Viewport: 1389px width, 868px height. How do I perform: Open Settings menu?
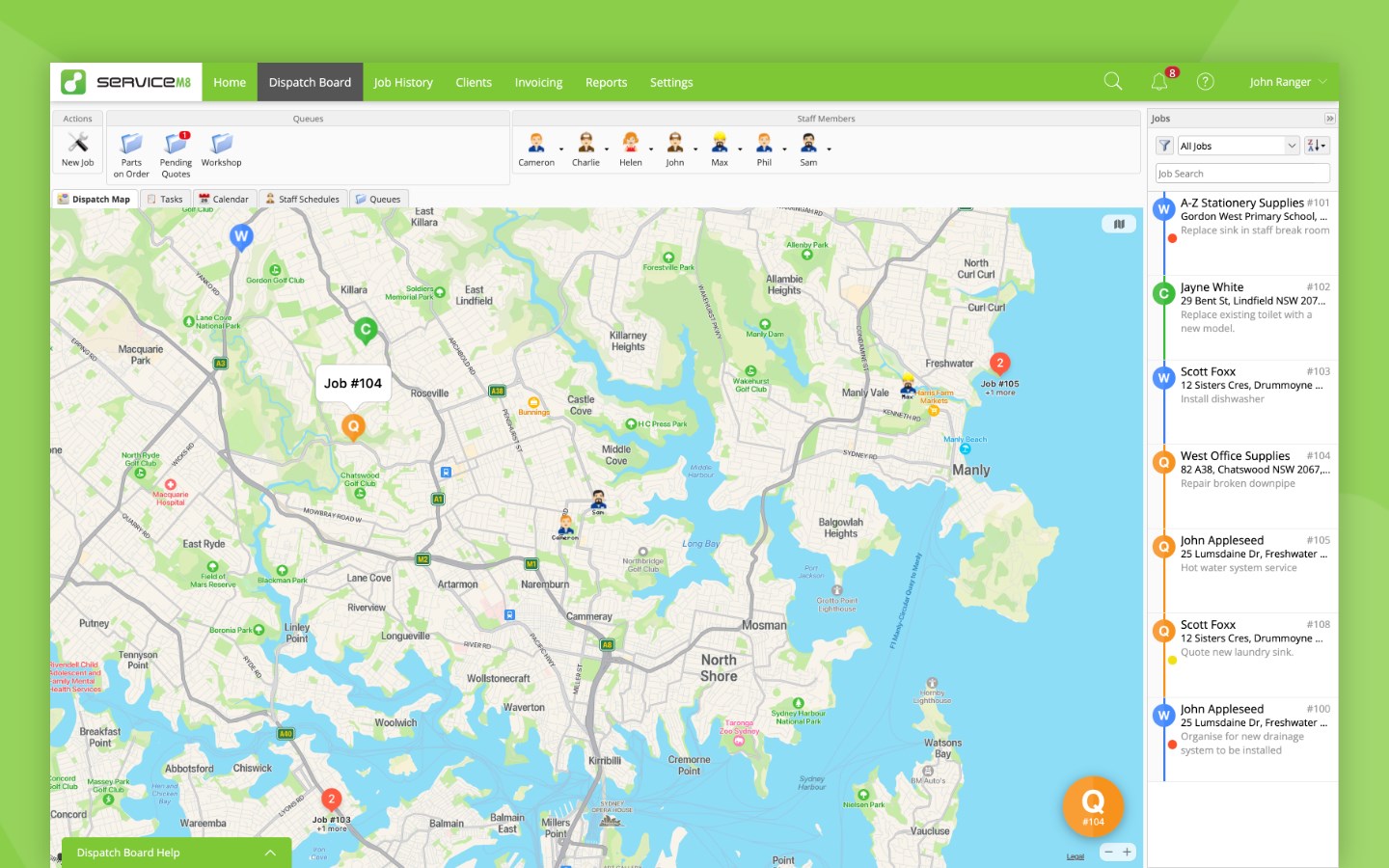tap(671, 82)
